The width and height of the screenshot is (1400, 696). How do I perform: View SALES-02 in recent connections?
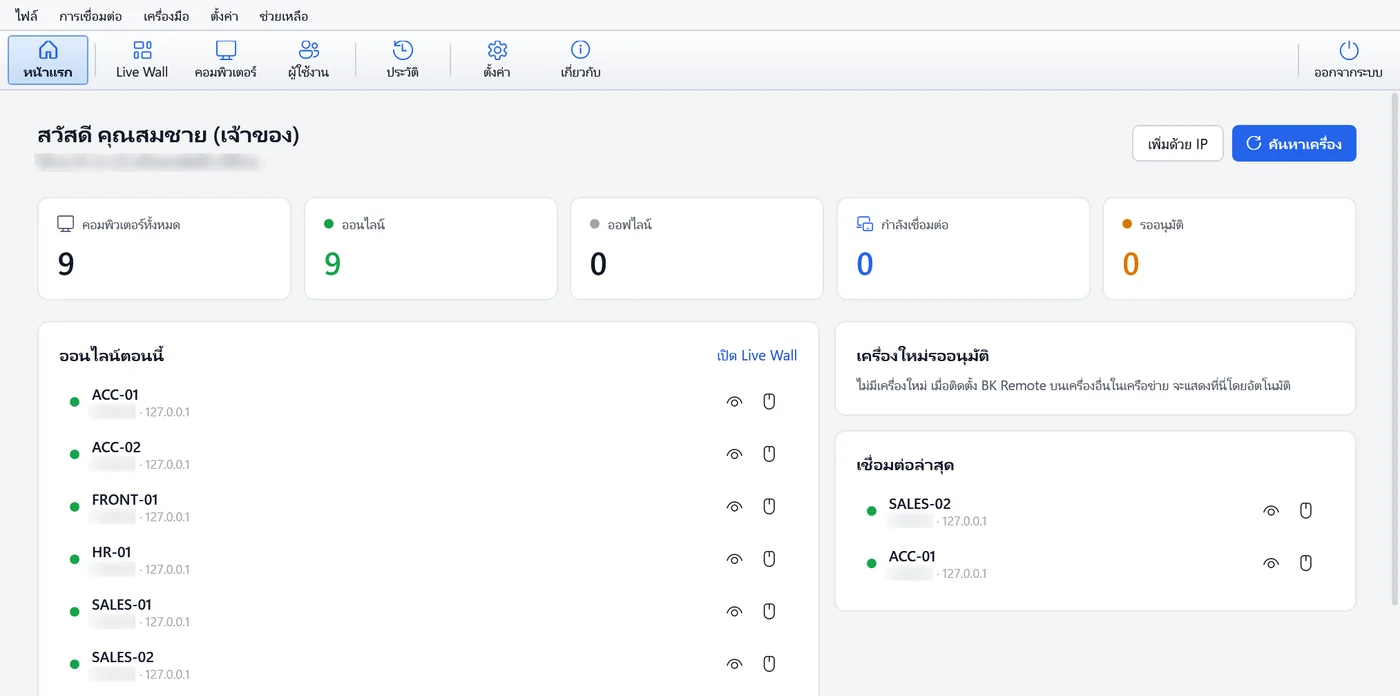pos(1271,511)
